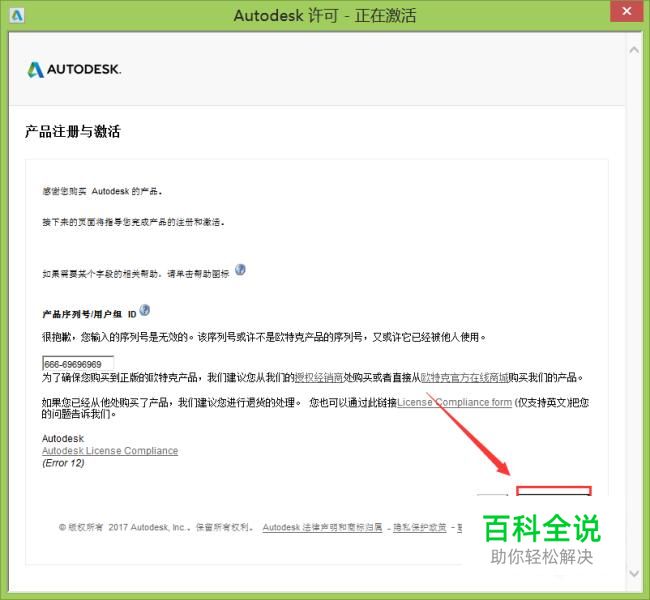The image size is (650, 600).
Task: Open the help icon after the field-help sentence
Action: [240, 270]
